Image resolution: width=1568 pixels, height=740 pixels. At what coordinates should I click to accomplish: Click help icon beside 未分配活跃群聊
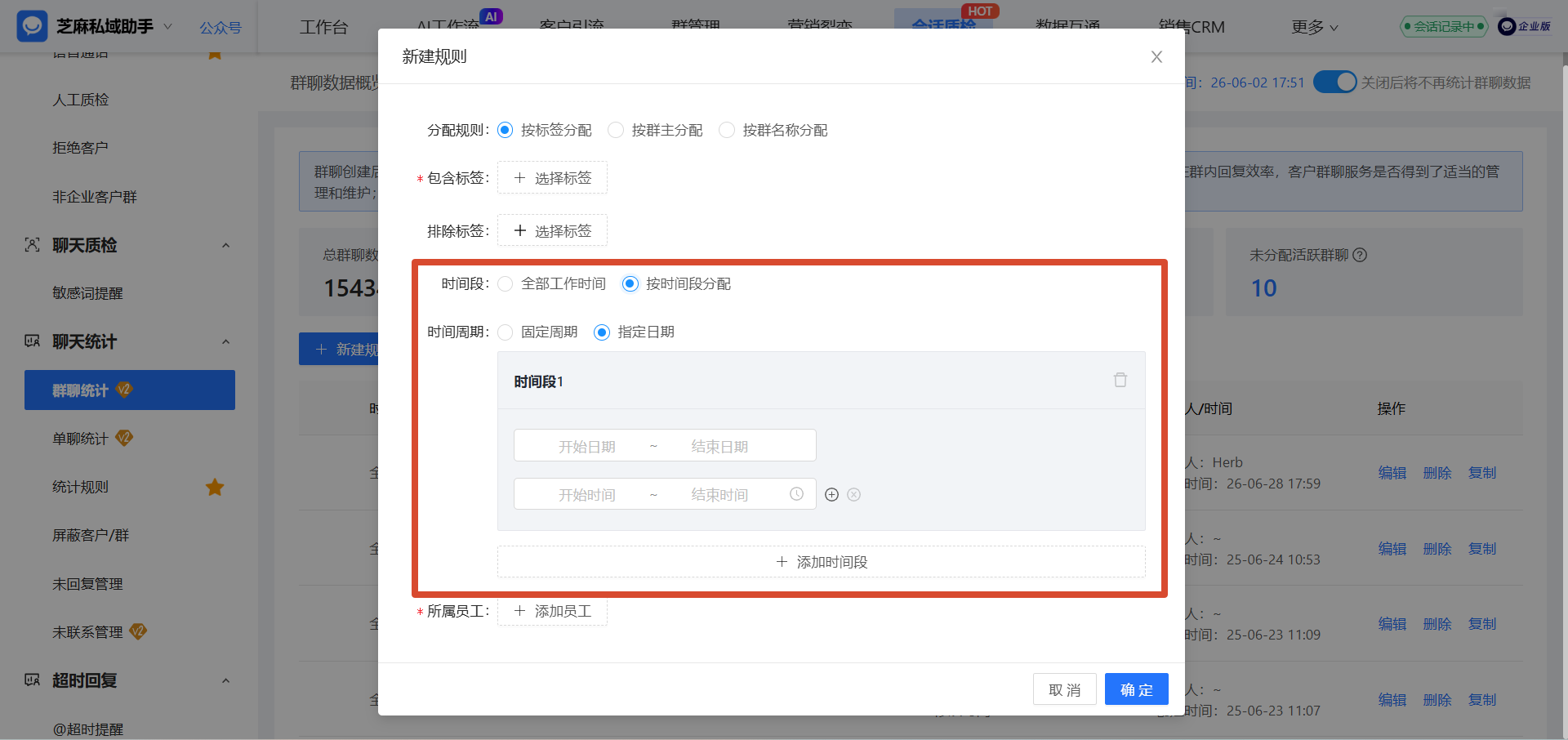click(x=1360, y=255)
